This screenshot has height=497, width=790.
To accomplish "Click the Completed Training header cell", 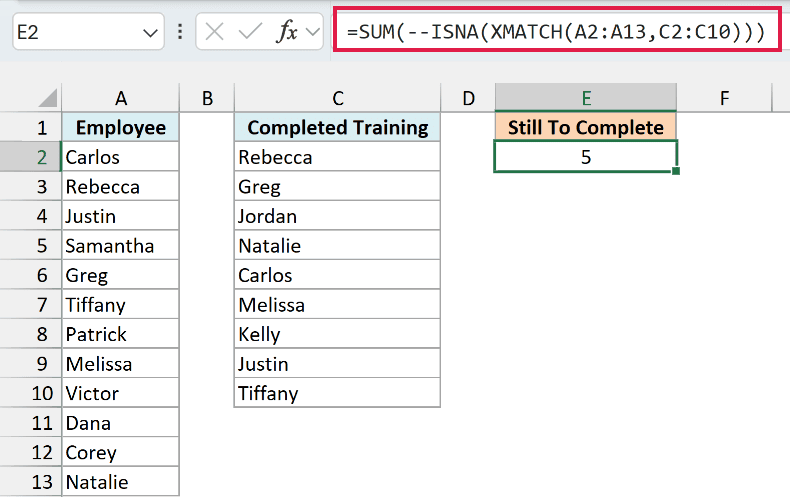I will click(338, 127).
